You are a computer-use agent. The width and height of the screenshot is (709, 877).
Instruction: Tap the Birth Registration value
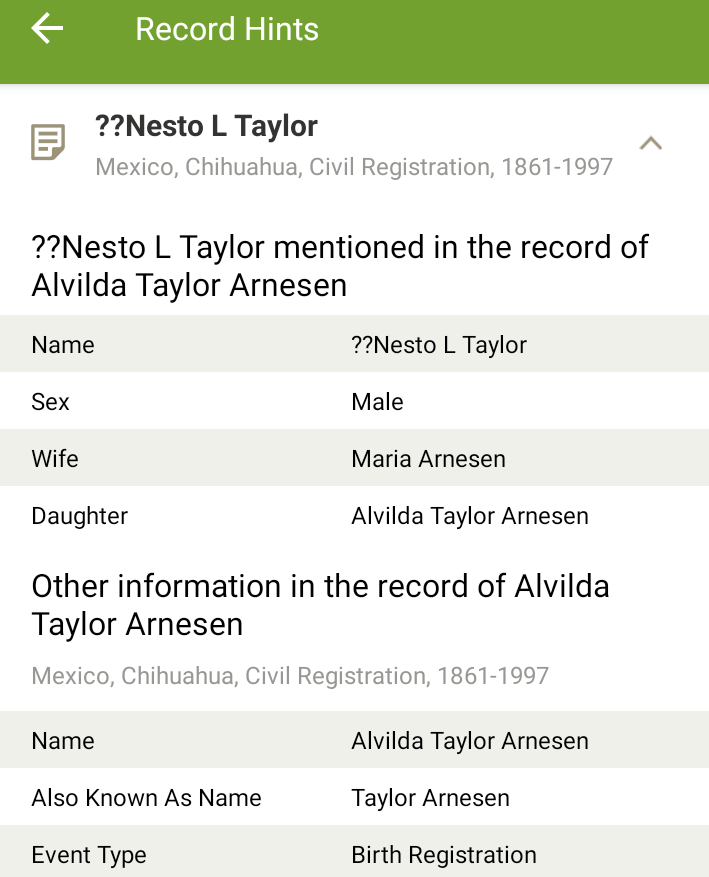[x=444, y=855]
